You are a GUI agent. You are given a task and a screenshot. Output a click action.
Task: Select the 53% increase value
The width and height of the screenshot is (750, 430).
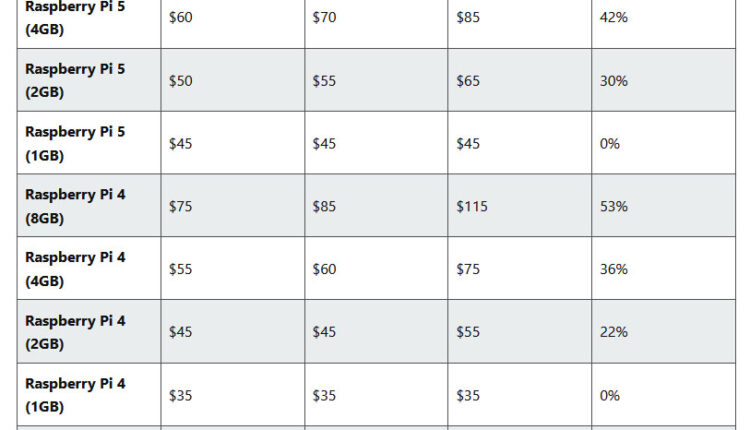(614, 206)
